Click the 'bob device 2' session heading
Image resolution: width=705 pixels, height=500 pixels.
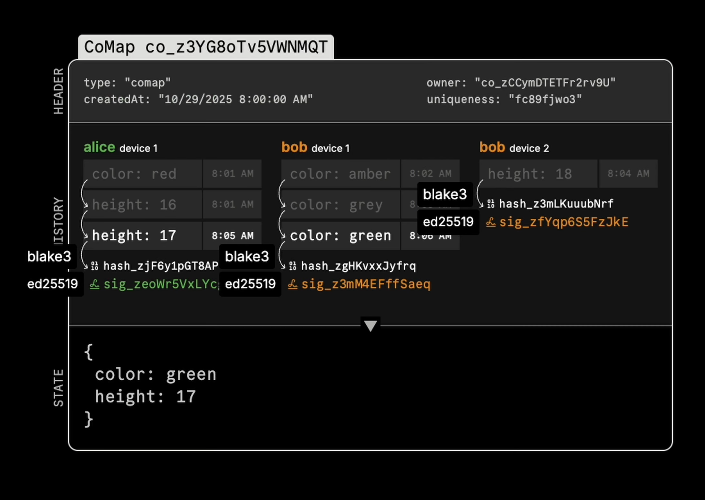coord(514,147)
